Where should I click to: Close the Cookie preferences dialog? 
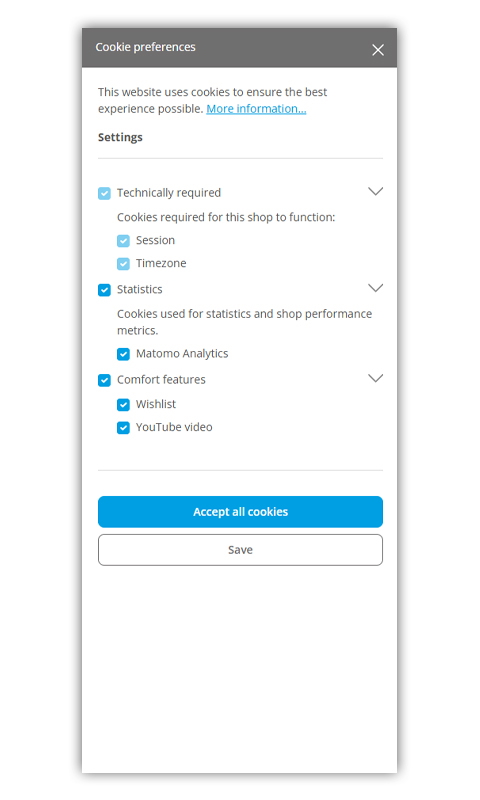point(377,49)
